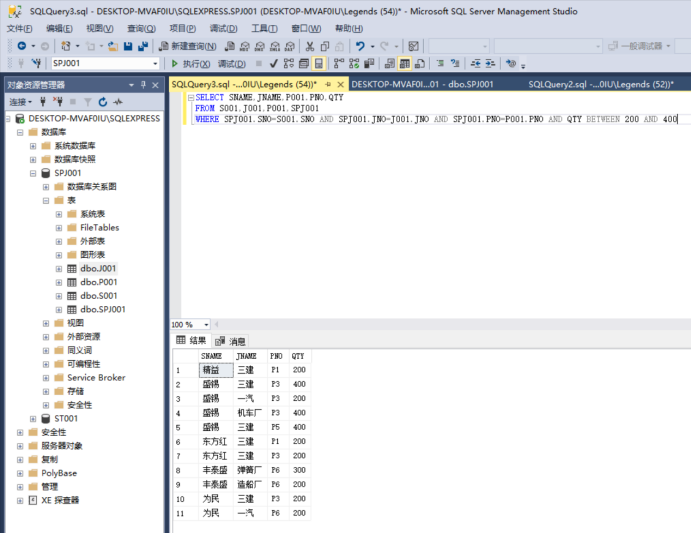692x533 pixels.
Task: Toggle Include Actual Execution Plan icon
Action: (x=338, y=64)
